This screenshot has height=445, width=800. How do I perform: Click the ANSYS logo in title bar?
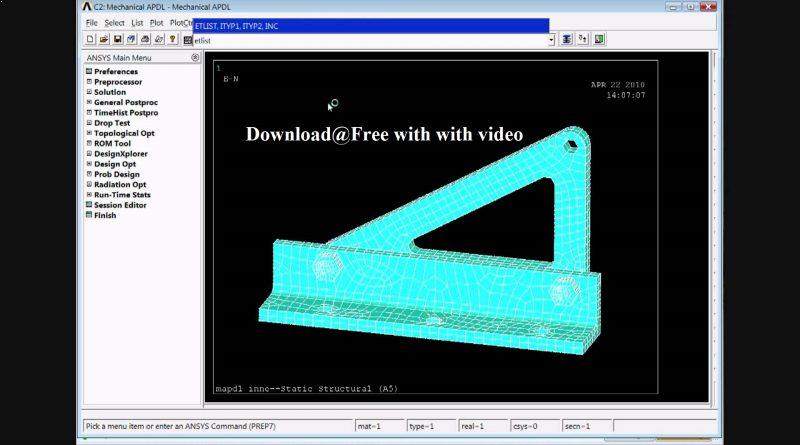(x=87, y=7)
